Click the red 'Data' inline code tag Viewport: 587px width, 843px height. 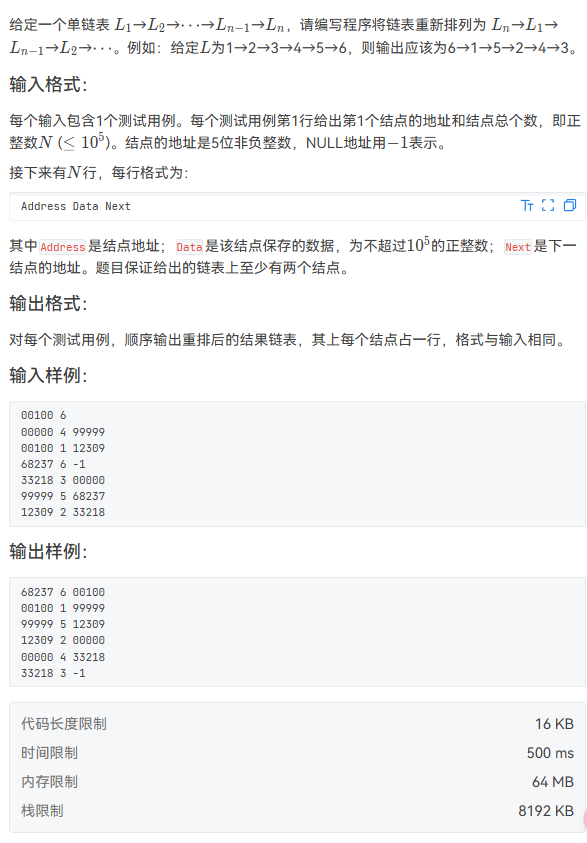tap(189, 247)
